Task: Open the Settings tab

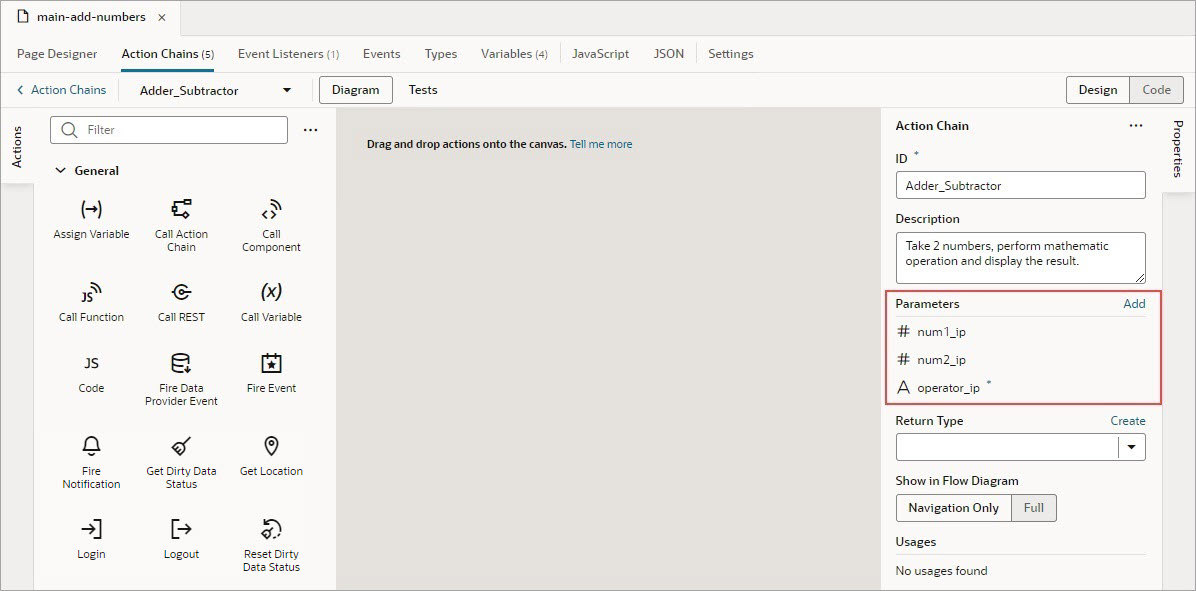Action: (x=731, y=54)
